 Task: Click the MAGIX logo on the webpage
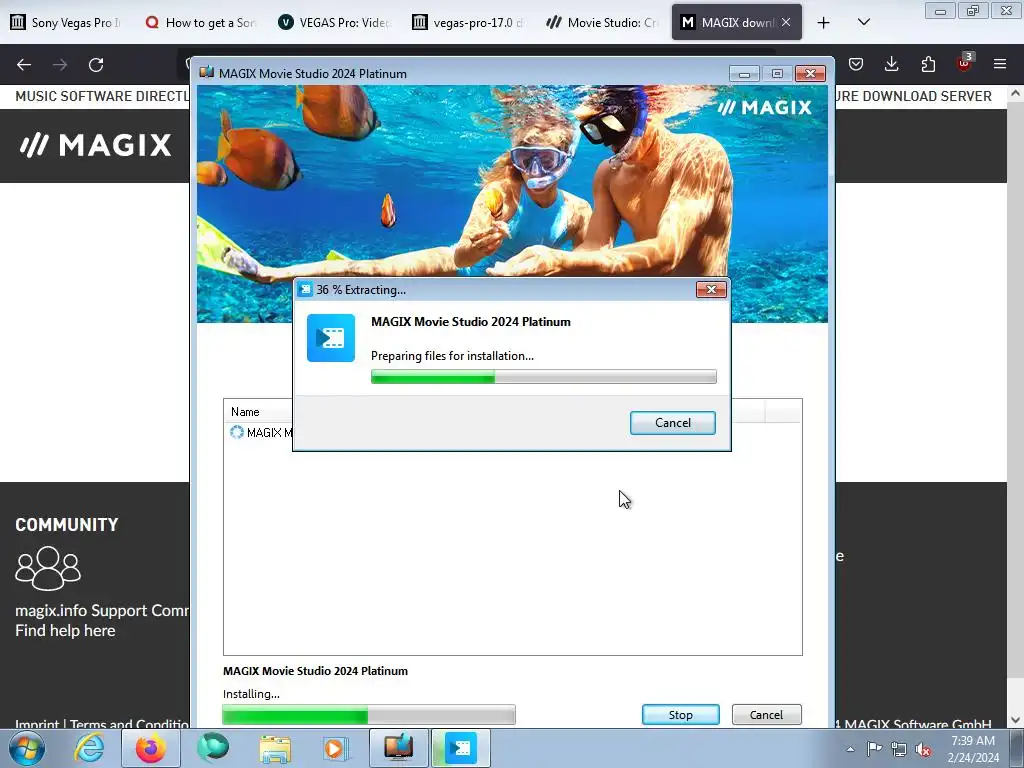point(95,145)
